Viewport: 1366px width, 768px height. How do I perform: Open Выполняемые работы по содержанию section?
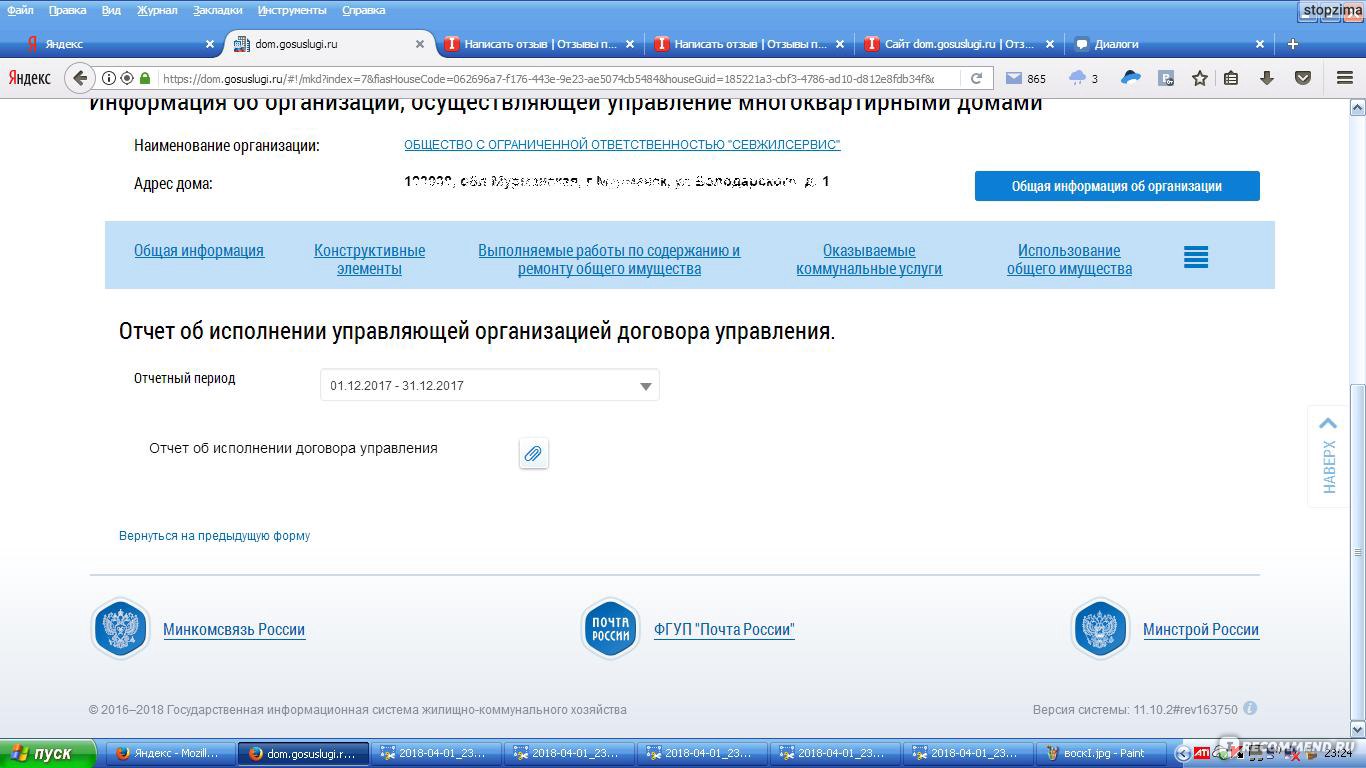609,260
